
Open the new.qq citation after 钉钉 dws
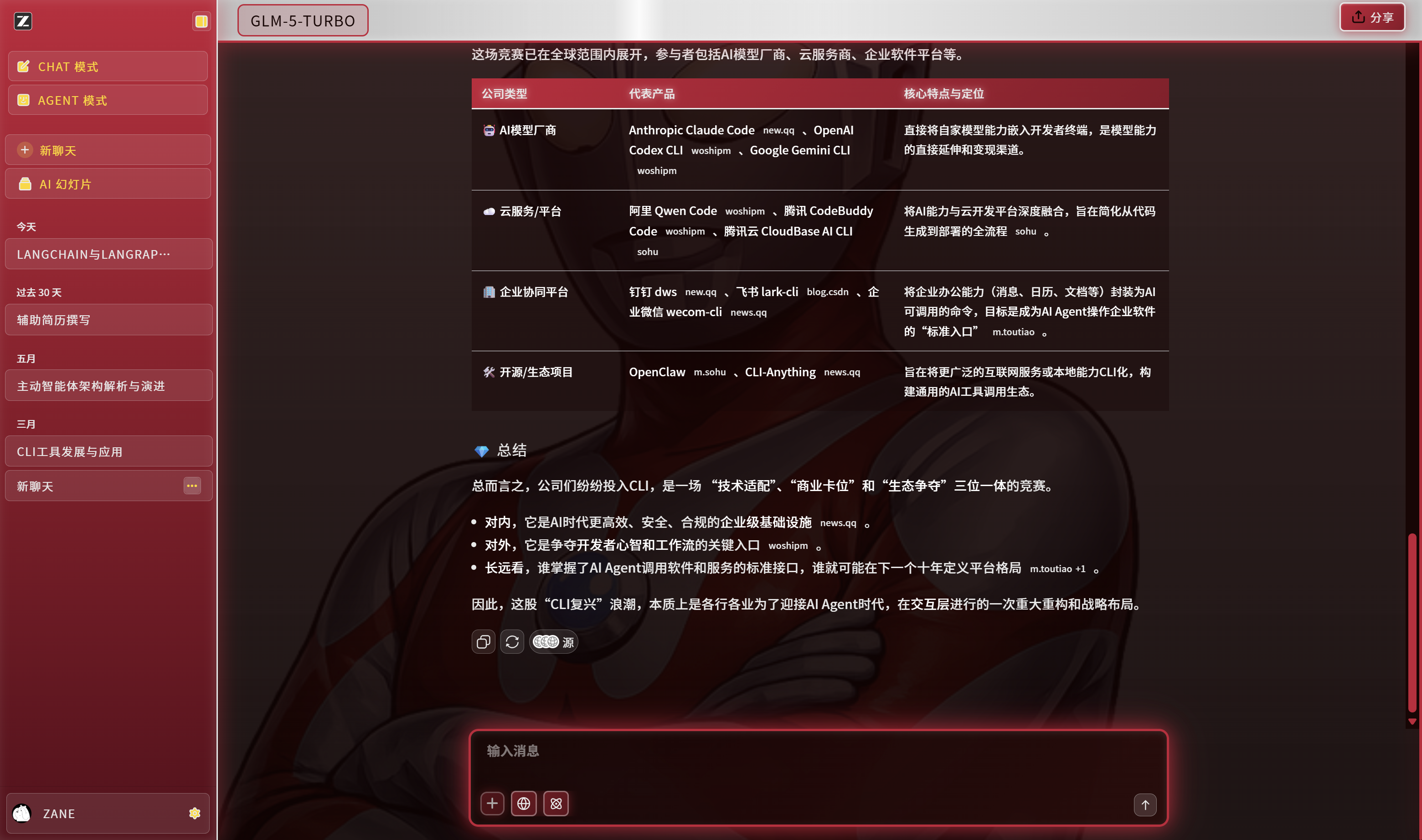(701, 292)
